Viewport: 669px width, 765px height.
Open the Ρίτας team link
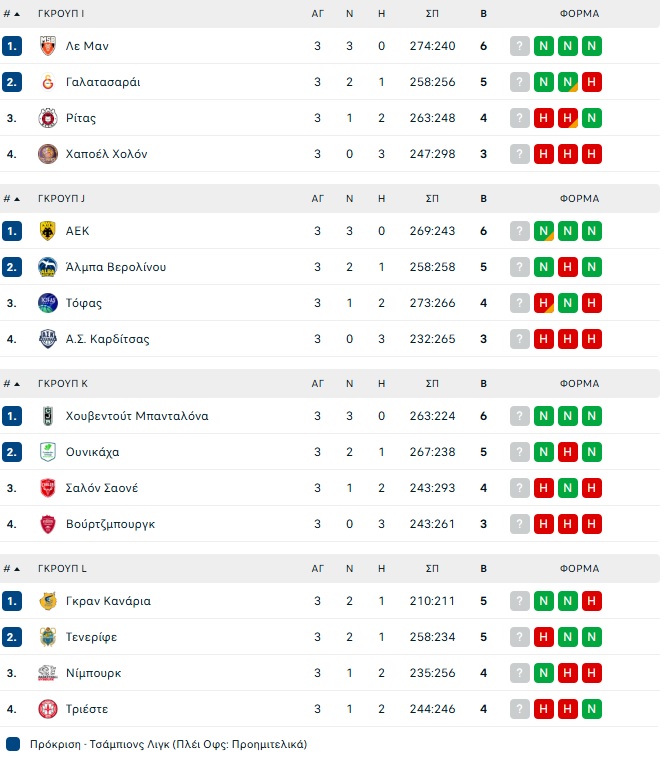81,118
